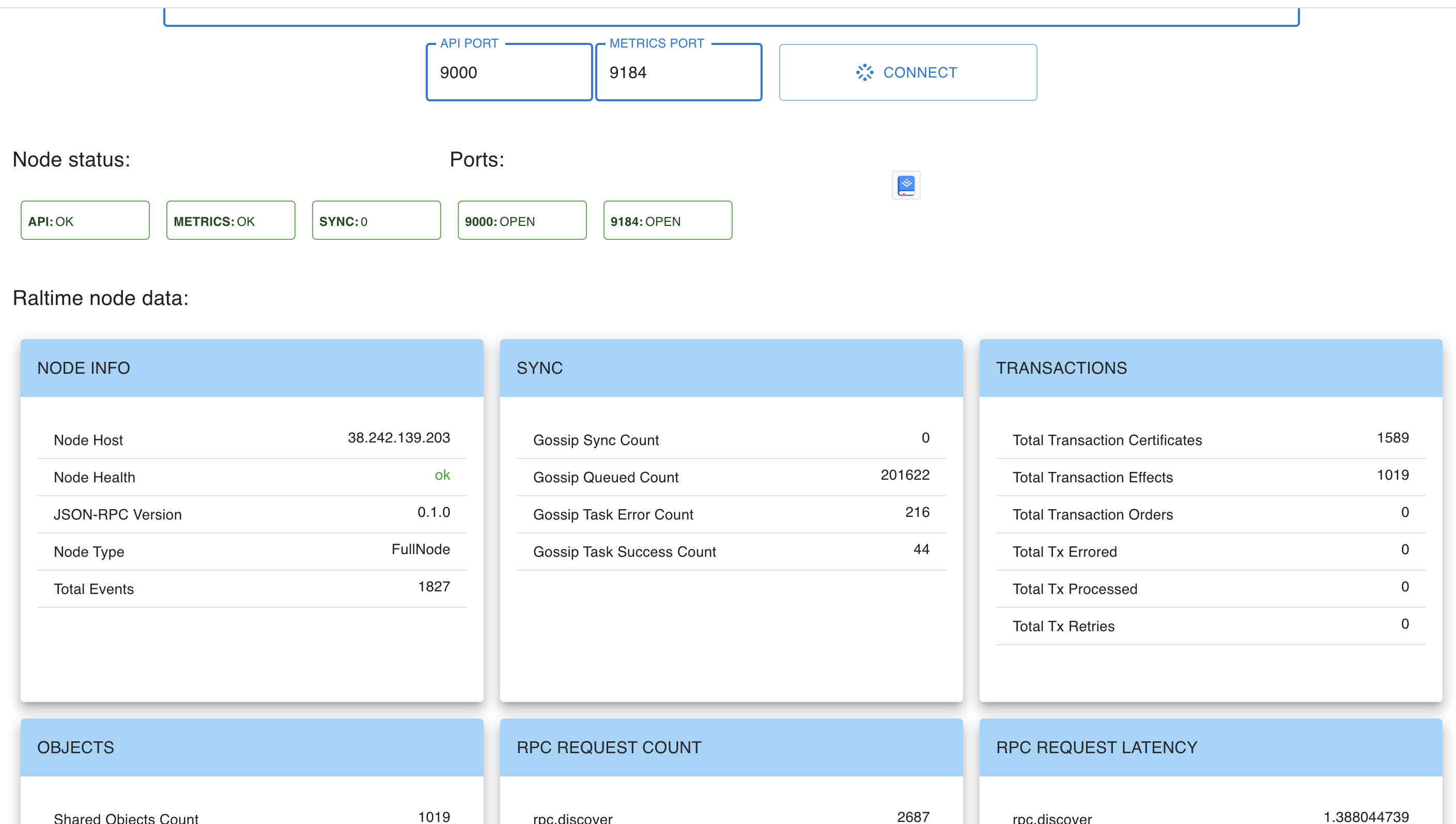1456x824 pixels.
Task: Click the METRICS: OK status chip
Action: pos(230,221)
